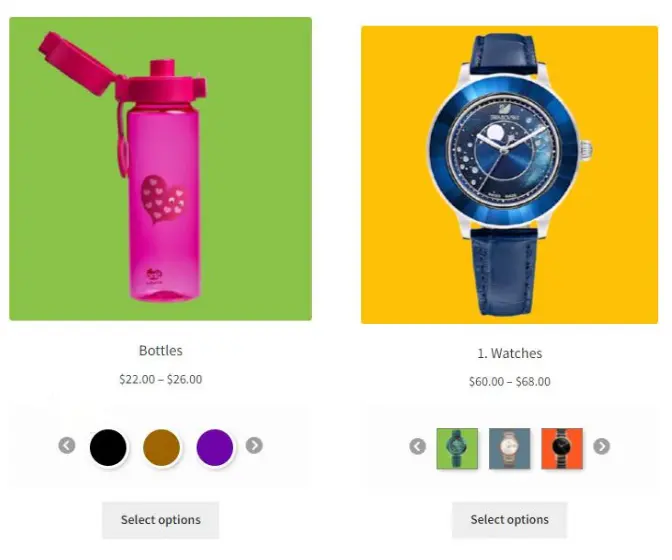Click the next arrow after the purple swatch
The width and height of the screenshot is (672, 560).
[254, 445]
